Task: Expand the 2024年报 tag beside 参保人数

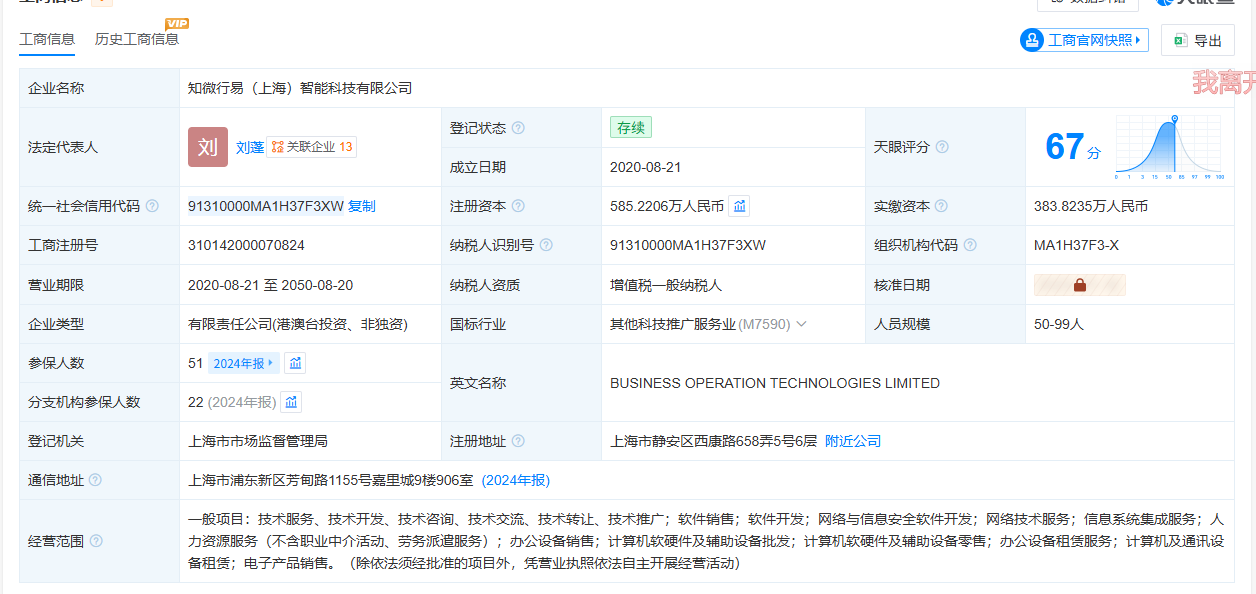Action: pos(244,363)
